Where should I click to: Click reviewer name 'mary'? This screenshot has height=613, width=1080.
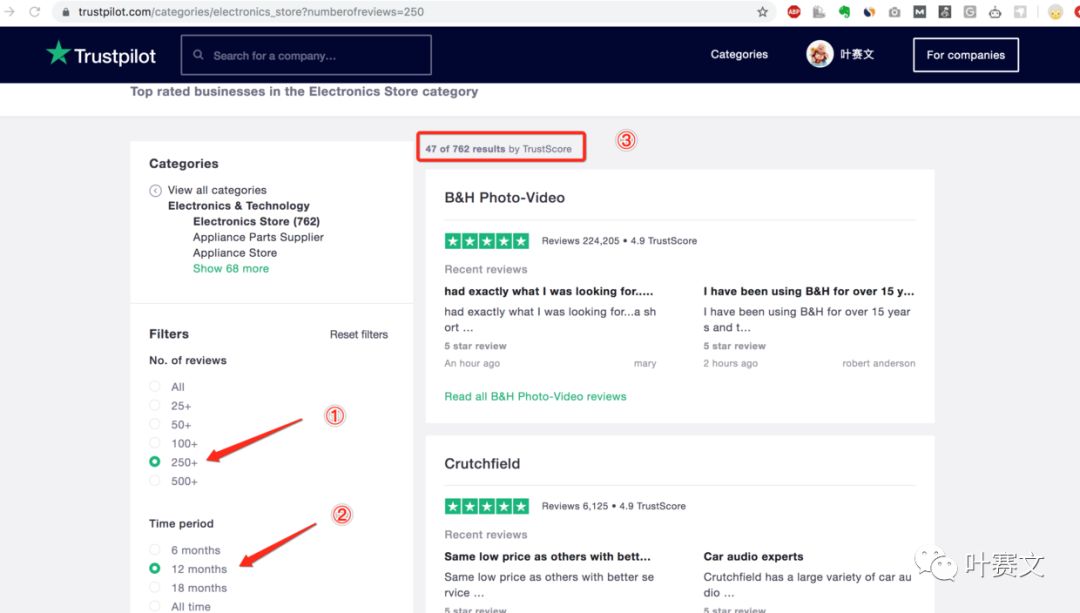(645, 363)
